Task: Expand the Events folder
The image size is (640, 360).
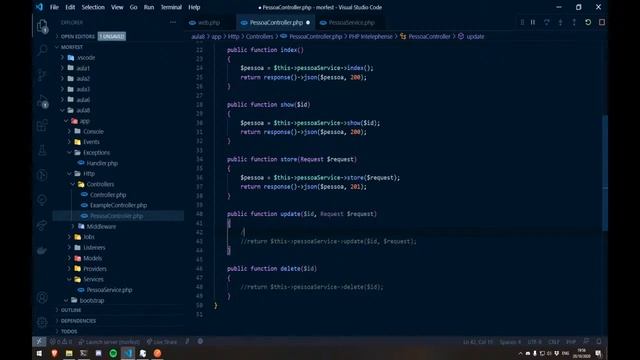Action: [x=91, y=142]
